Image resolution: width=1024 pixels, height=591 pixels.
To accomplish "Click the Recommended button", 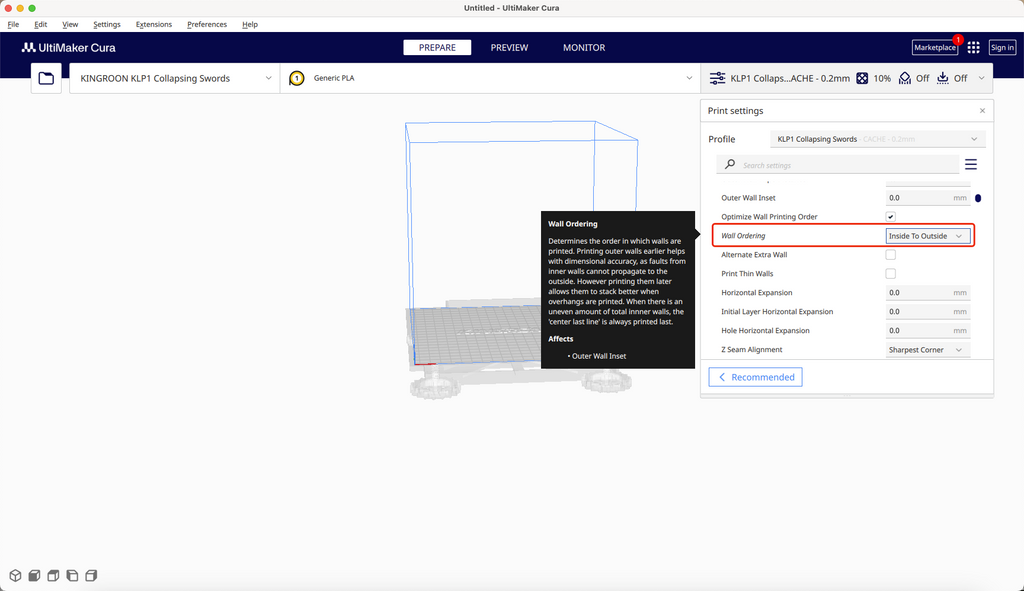I will coord(755,377).
